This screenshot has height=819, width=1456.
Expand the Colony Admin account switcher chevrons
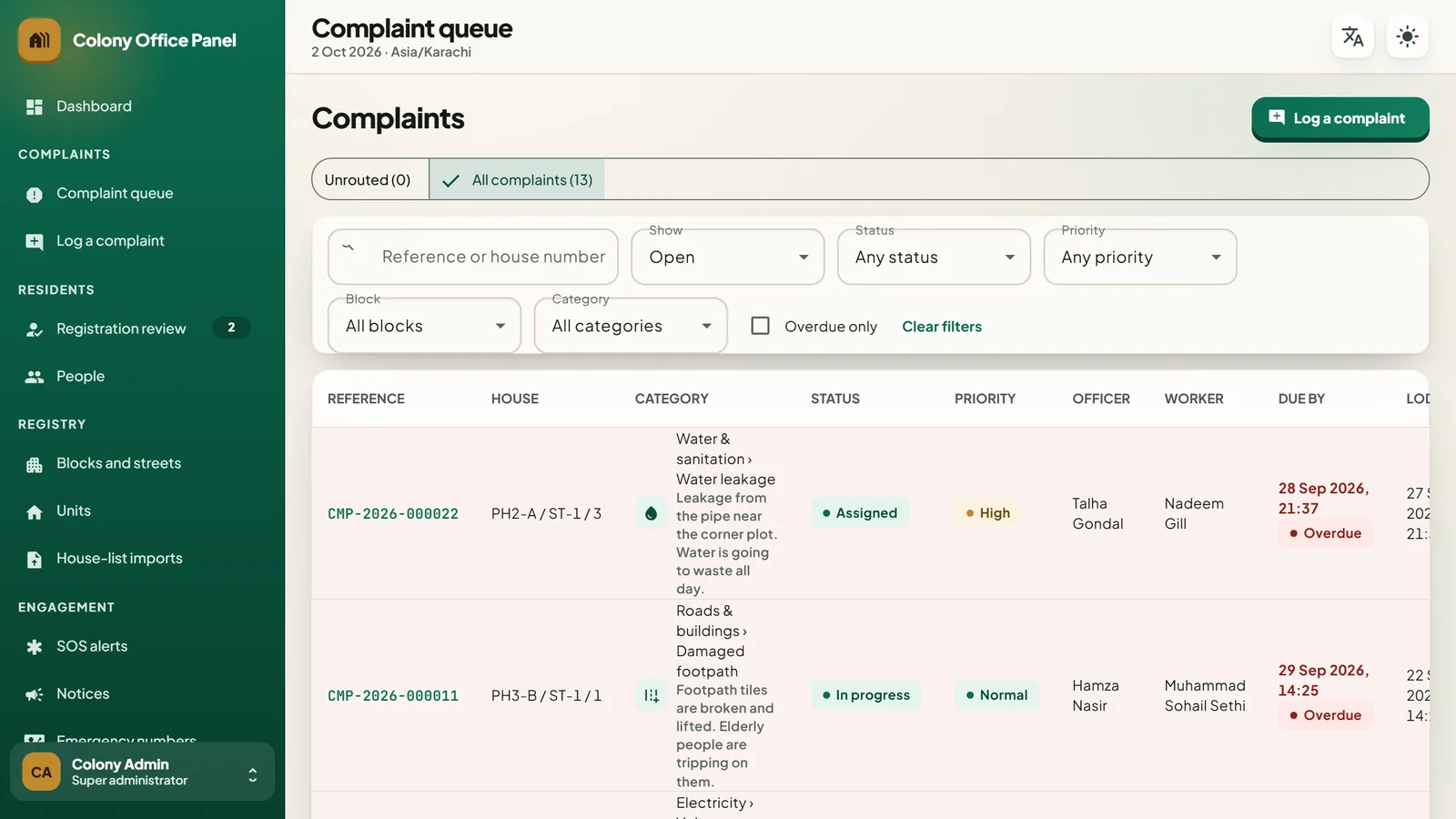coord(252,774)
